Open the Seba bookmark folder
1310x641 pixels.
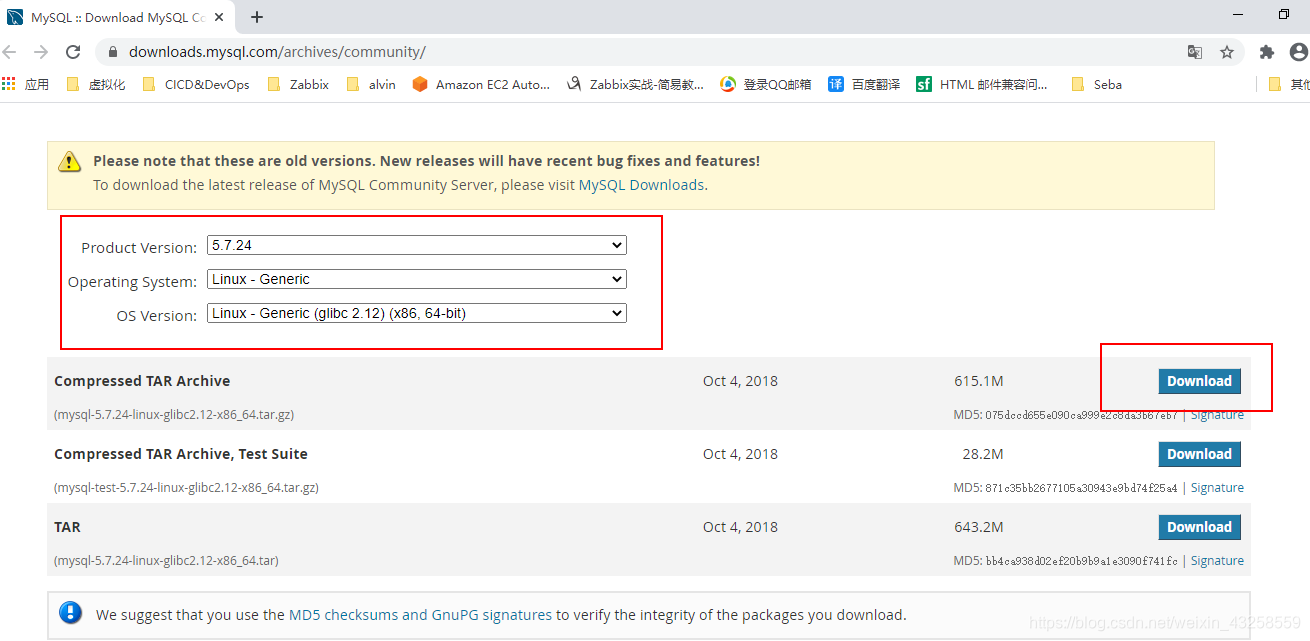point(1097,85)
